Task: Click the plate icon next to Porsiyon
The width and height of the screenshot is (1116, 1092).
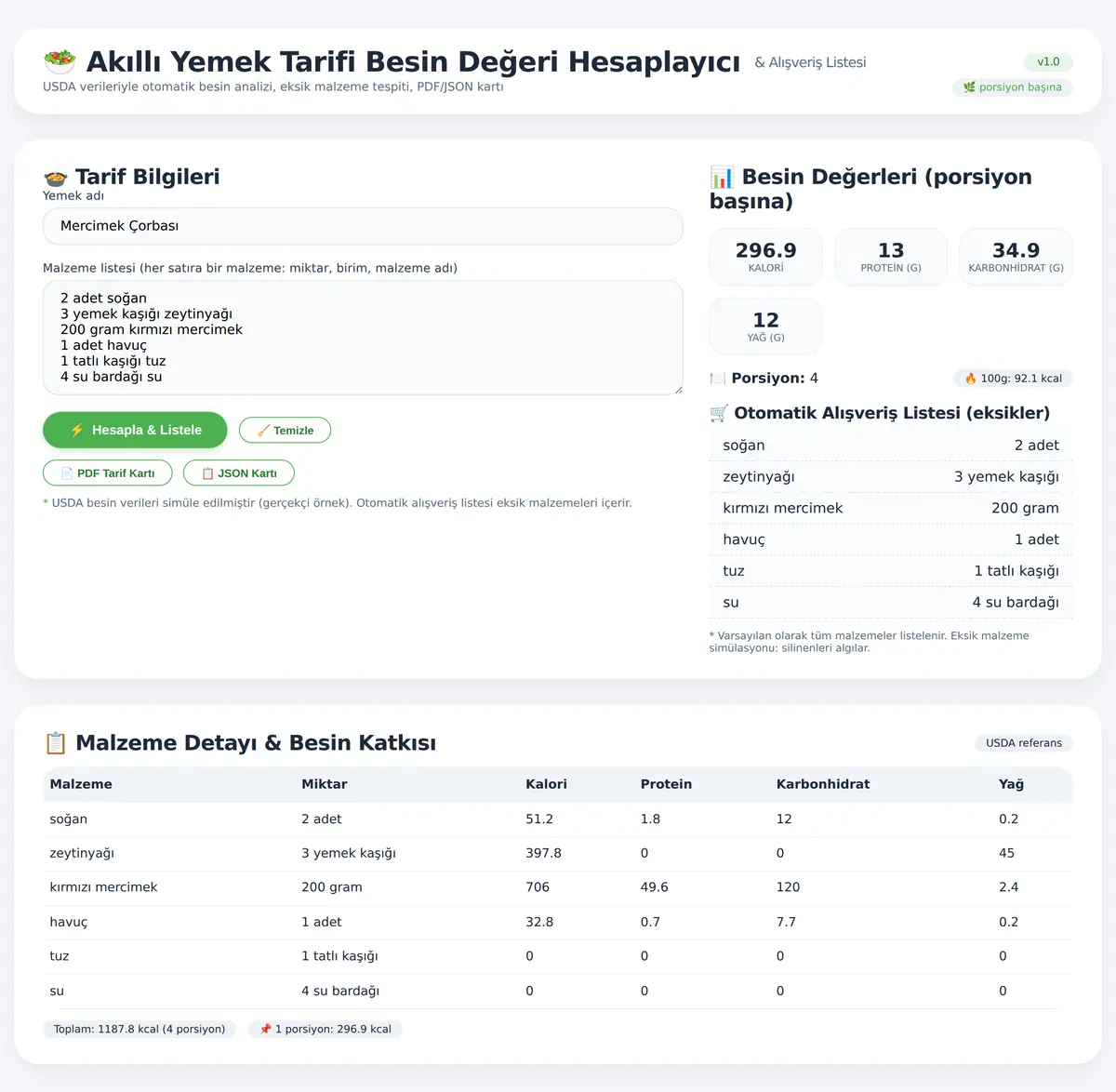Action: 717,379
